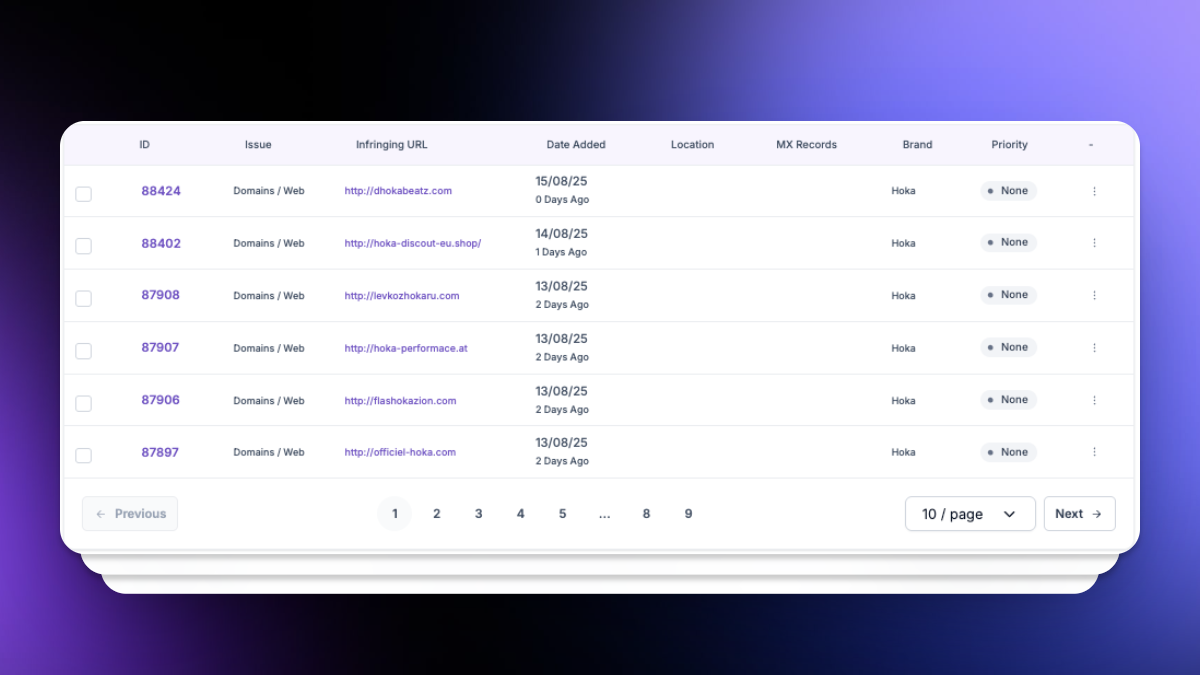Click the ID column header
This screenshot has height=675, width=1200.
point(145,145)
